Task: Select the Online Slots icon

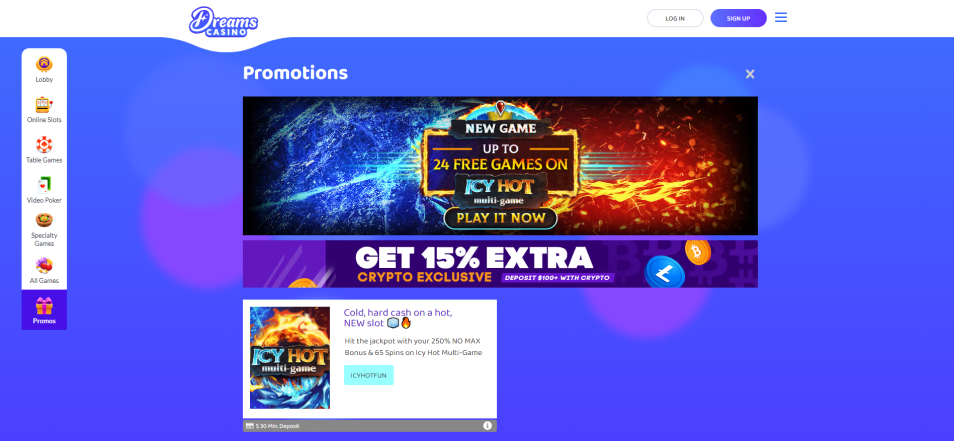Action: coord(44,105)
